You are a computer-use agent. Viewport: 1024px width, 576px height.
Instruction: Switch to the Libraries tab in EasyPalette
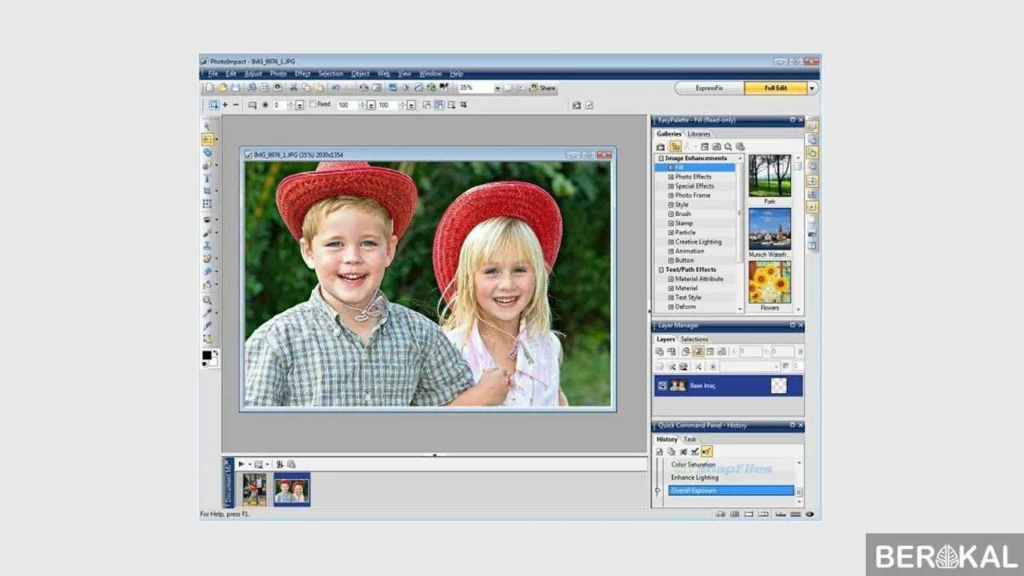click(x=698, y=134)
